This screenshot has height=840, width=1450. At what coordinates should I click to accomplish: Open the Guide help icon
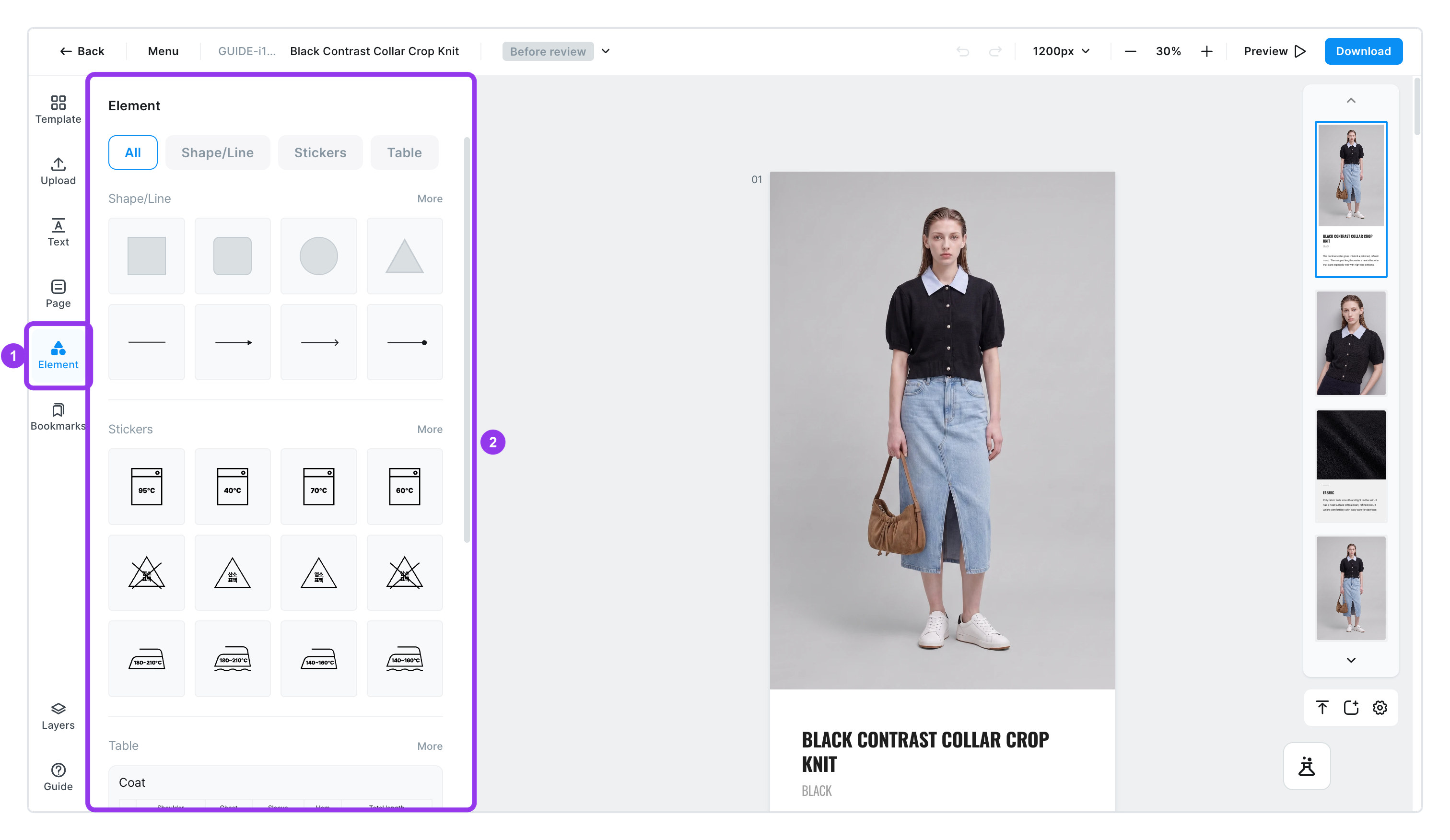click(58, 777)
